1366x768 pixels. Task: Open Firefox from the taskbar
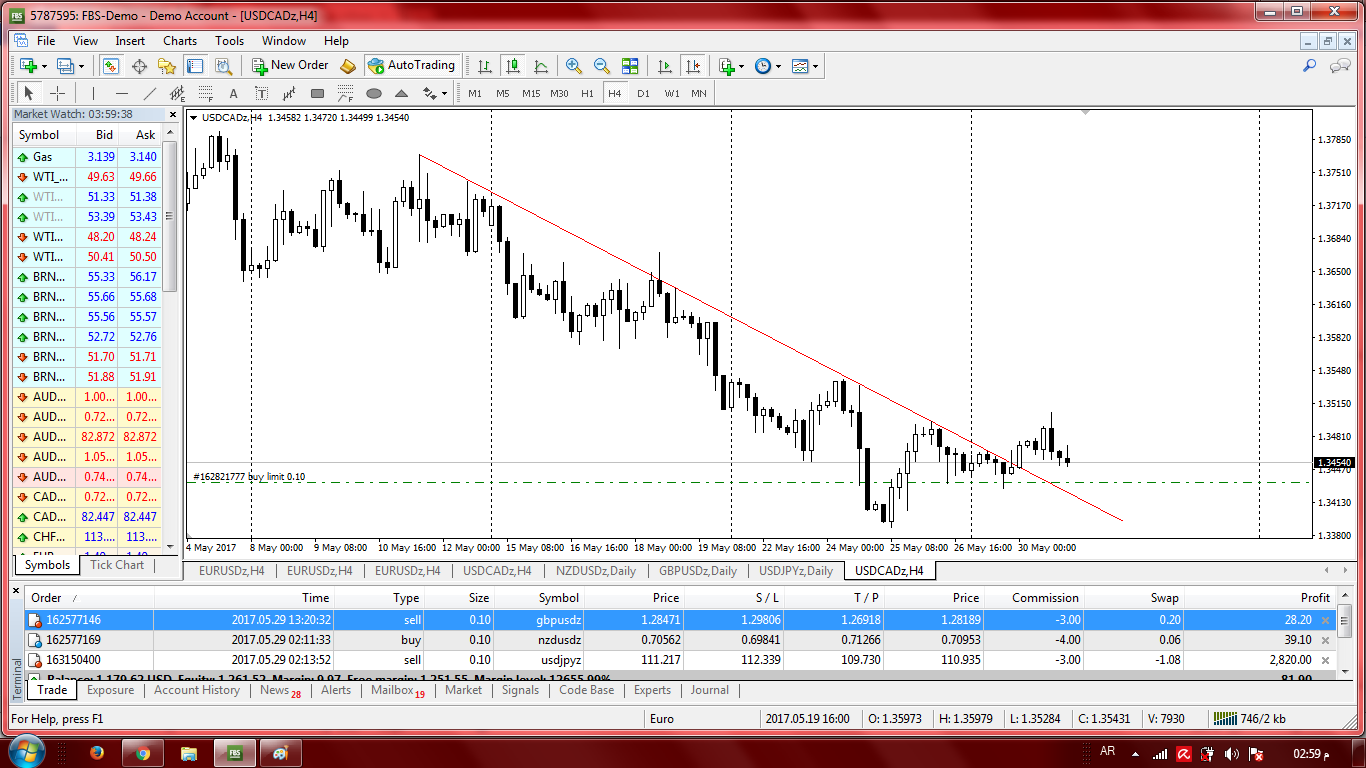tap(97, 753)
